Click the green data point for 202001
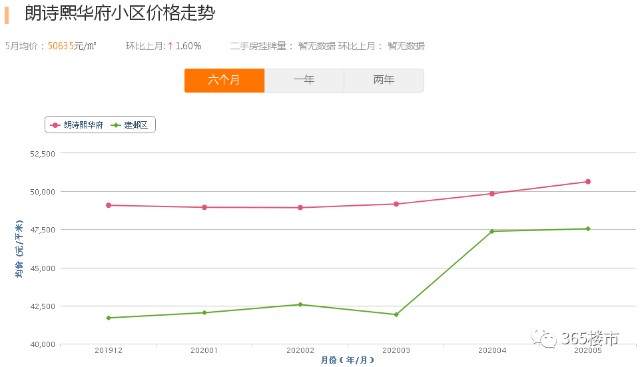The height and width of the screenshot is (367, 640). click(204, 313)
